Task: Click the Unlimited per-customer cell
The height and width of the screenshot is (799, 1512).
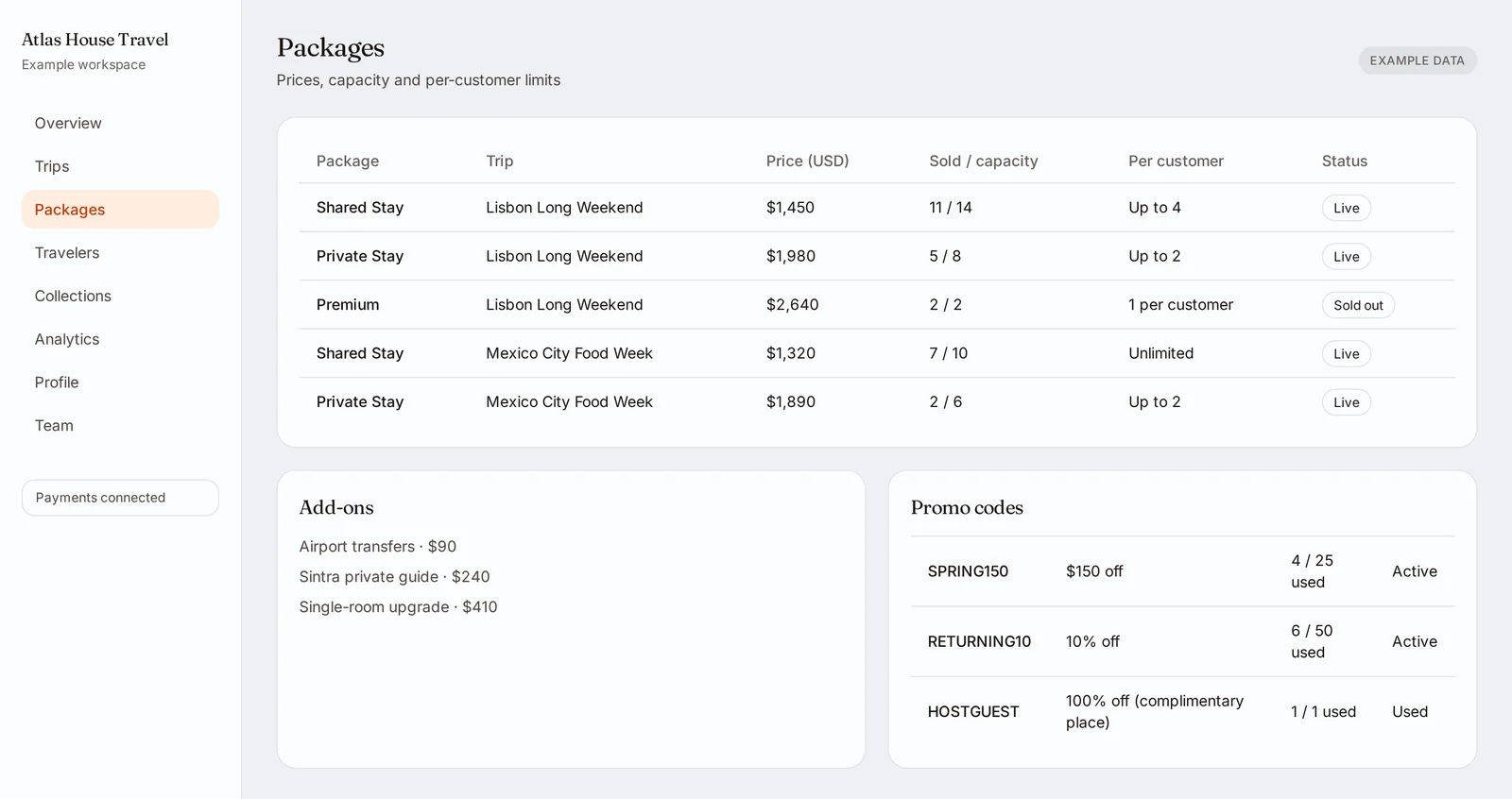Action: 1161,353
